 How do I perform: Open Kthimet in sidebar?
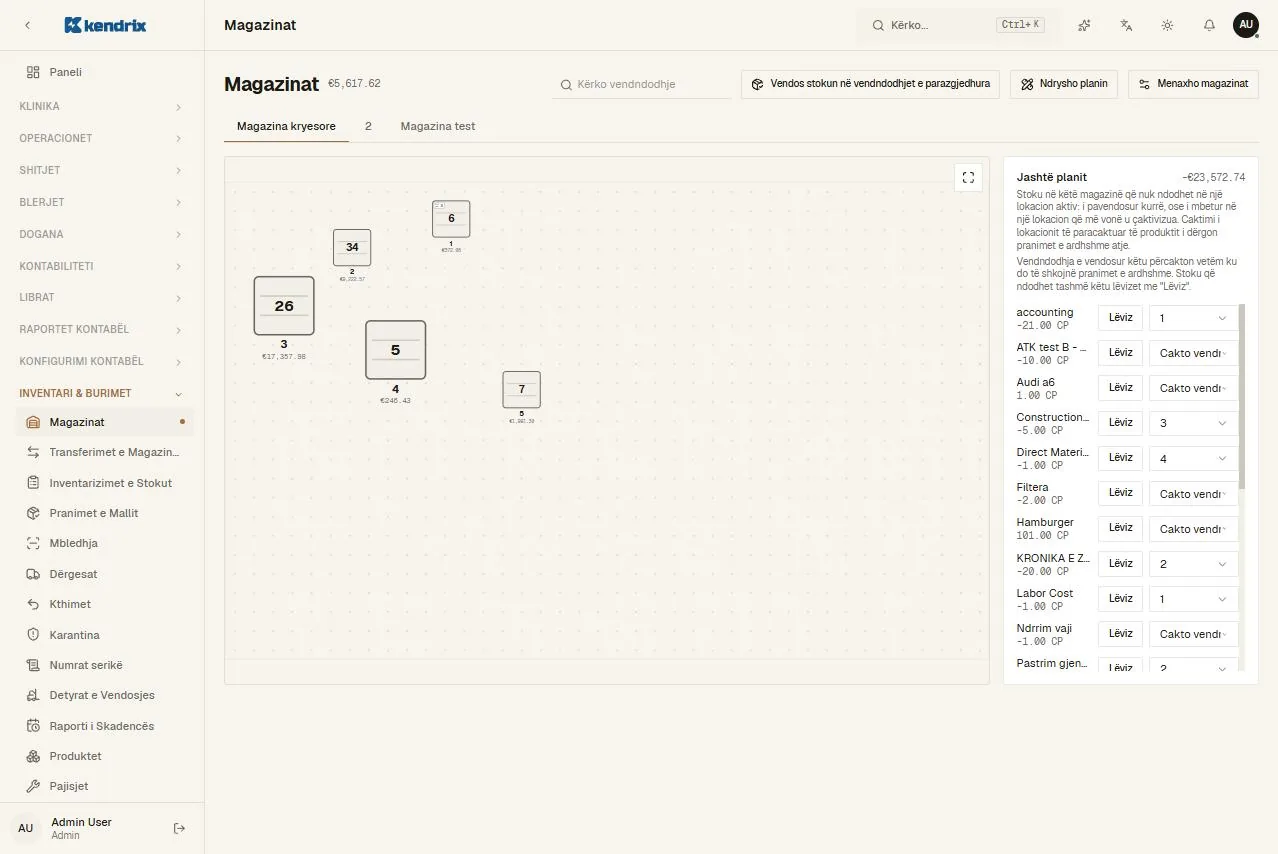tap(102, 604)
